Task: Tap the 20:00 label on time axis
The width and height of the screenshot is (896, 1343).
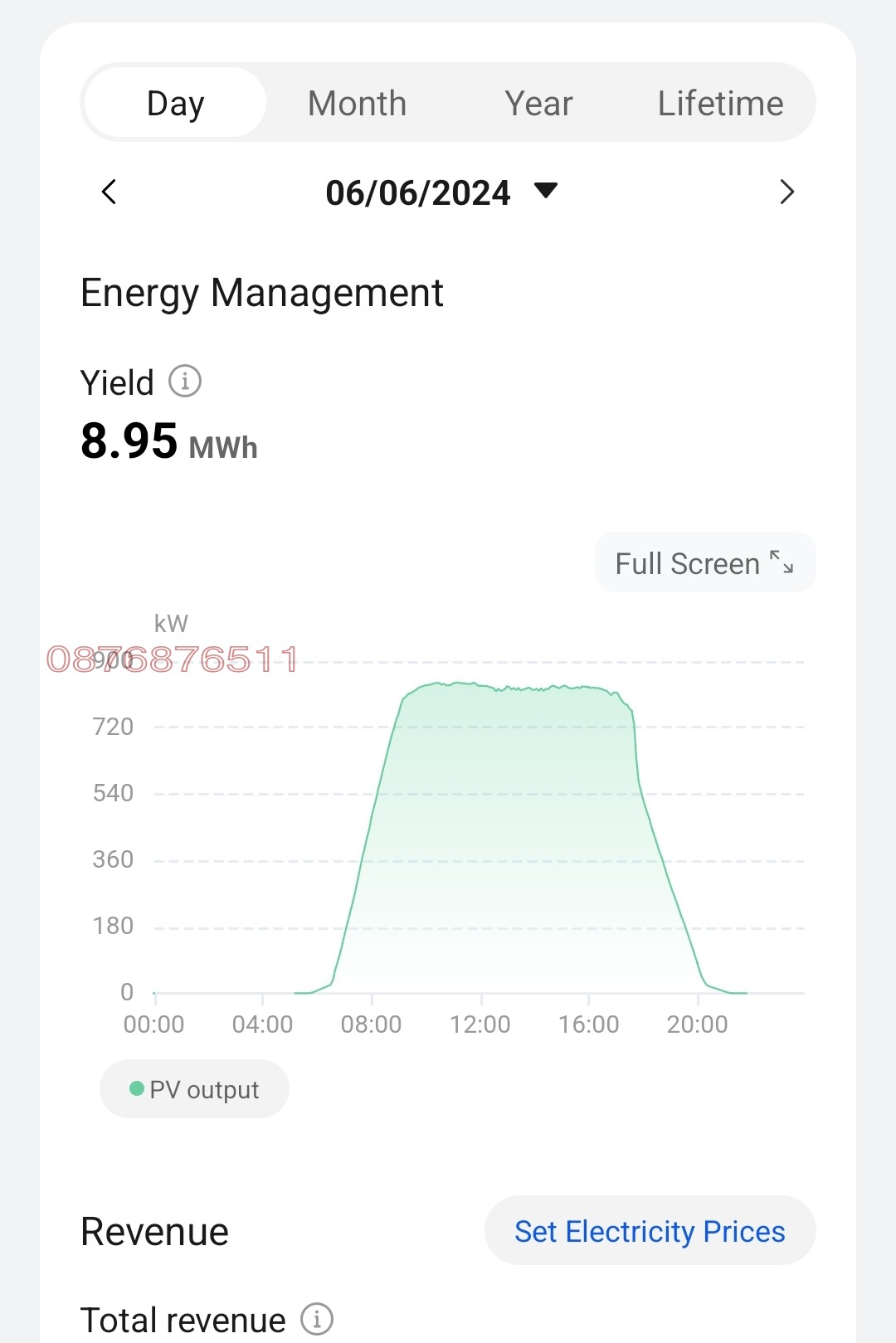Action: [x=697, y=1024]
